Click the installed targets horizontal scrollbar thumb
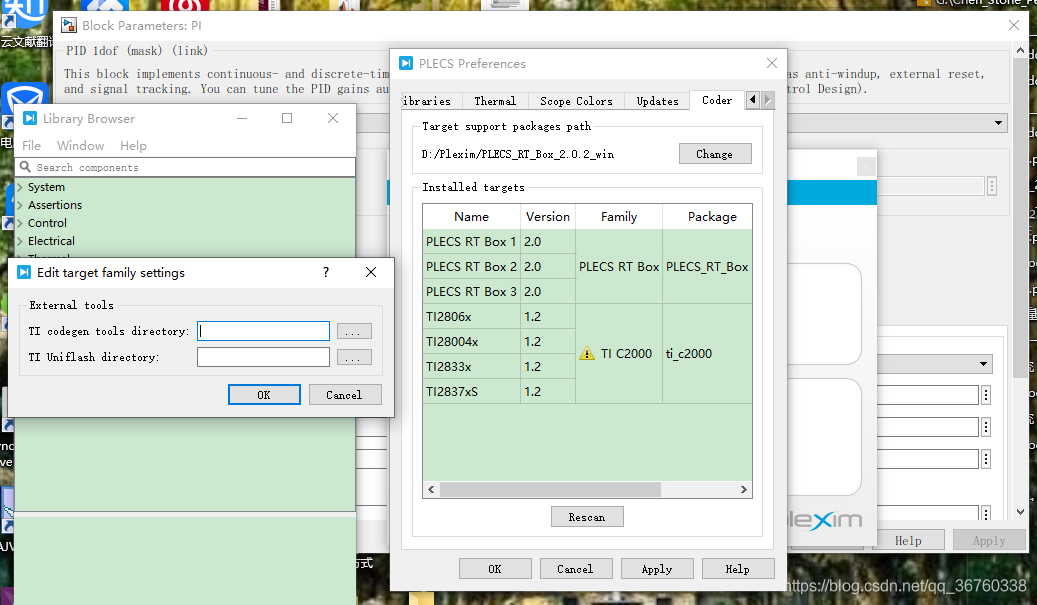Screen dimensions: 1037x605 point(550,489)
